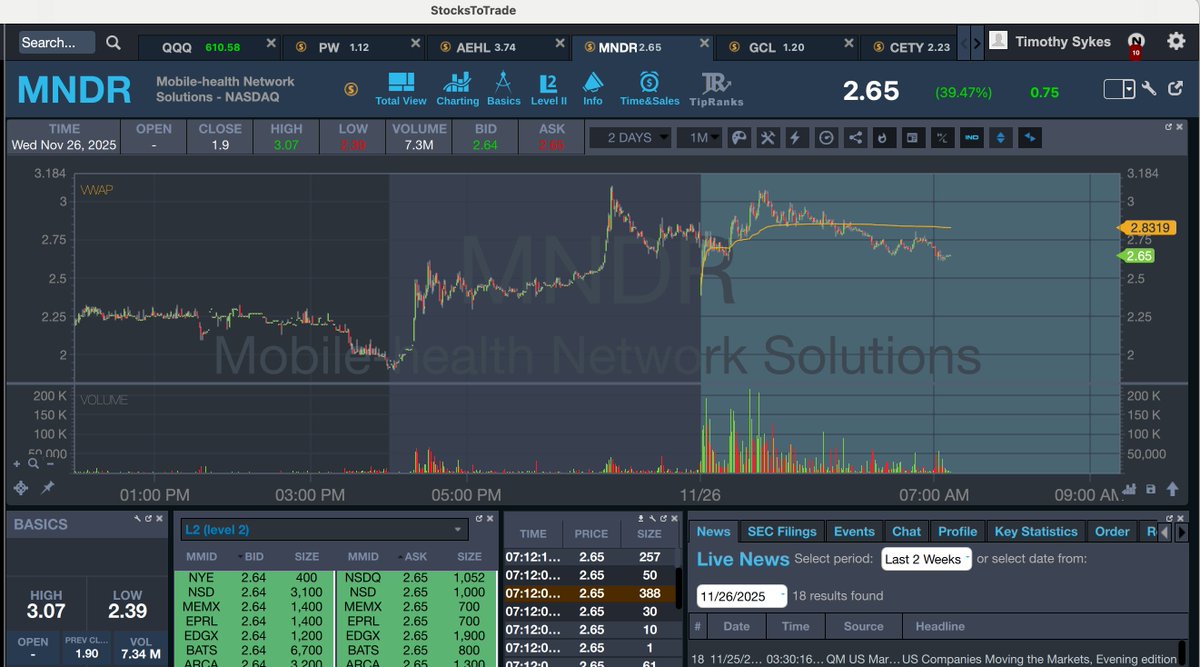
Task: Open the 2 DAYS timeframe dropdown
Action: point(630,137)
